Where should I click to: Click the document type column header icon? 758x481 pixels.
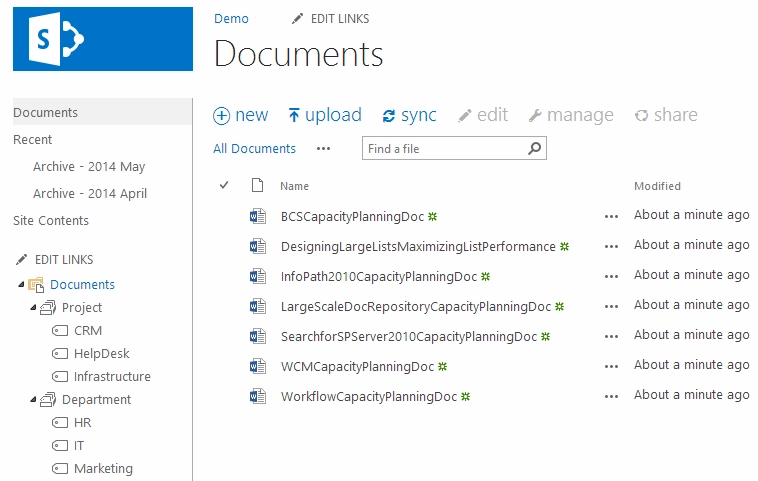258,185
